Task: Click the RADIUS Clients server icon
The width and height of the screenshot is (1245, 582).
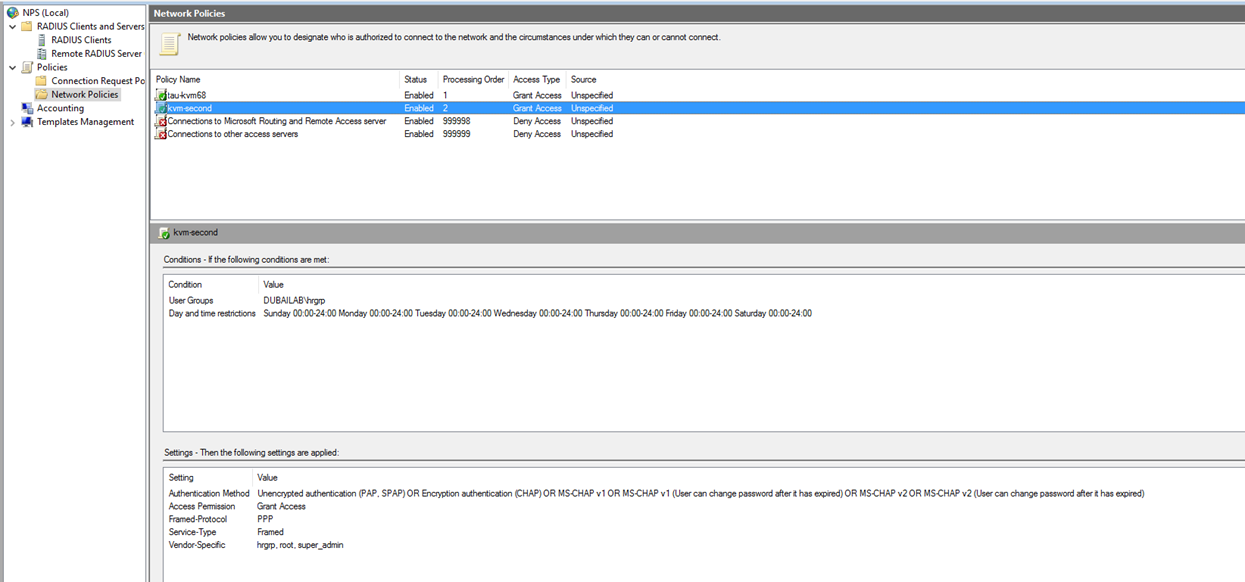Action: pyautogui.click(x=42, y=40)
